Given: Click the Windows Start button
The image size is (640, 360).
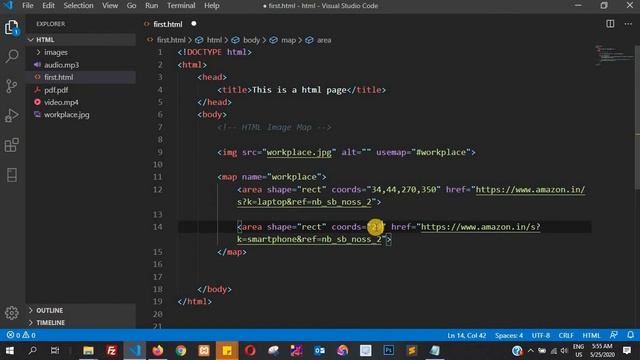Looking at the screenshot, I should [10, 351].
